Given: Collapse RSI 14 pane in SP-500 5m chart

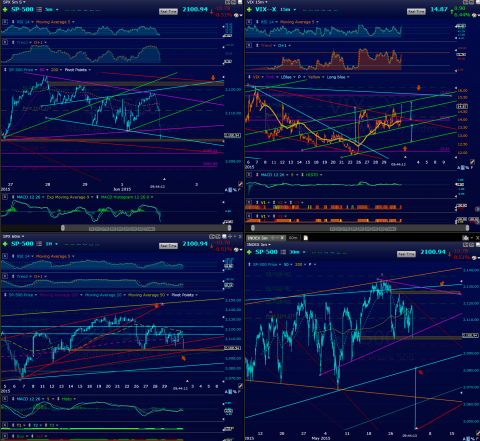Looking at the screenshot, I should tap(5, 22).
